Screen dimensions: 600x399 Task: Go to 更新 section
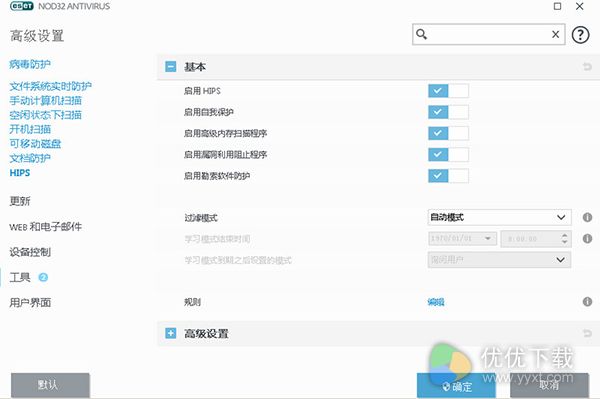click(20, 201)
